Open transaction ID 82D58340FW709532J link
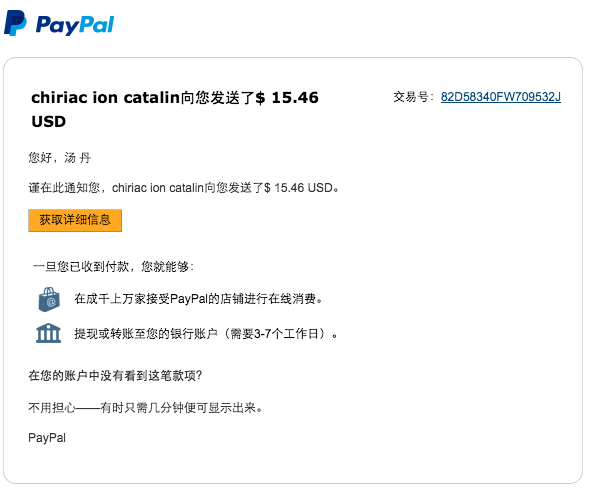 point(501,97)
